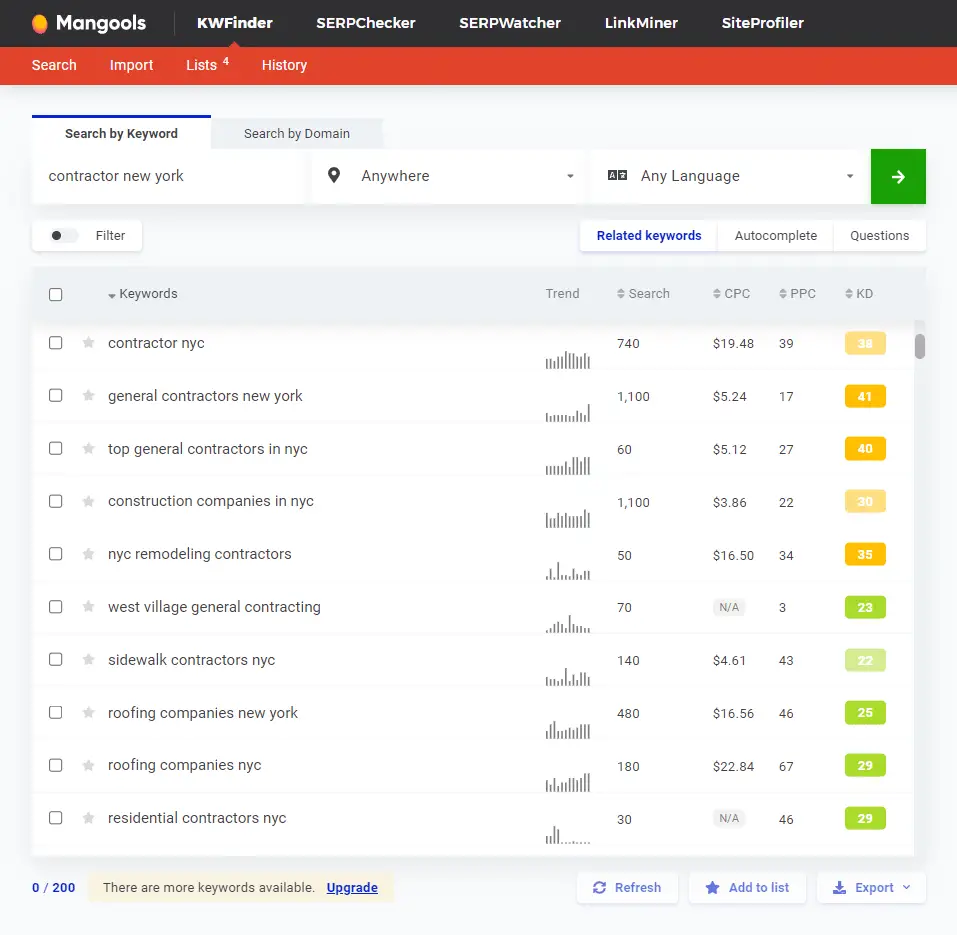Open the Search by Domain tab
The image size is (957, 935).
(297, 134)
